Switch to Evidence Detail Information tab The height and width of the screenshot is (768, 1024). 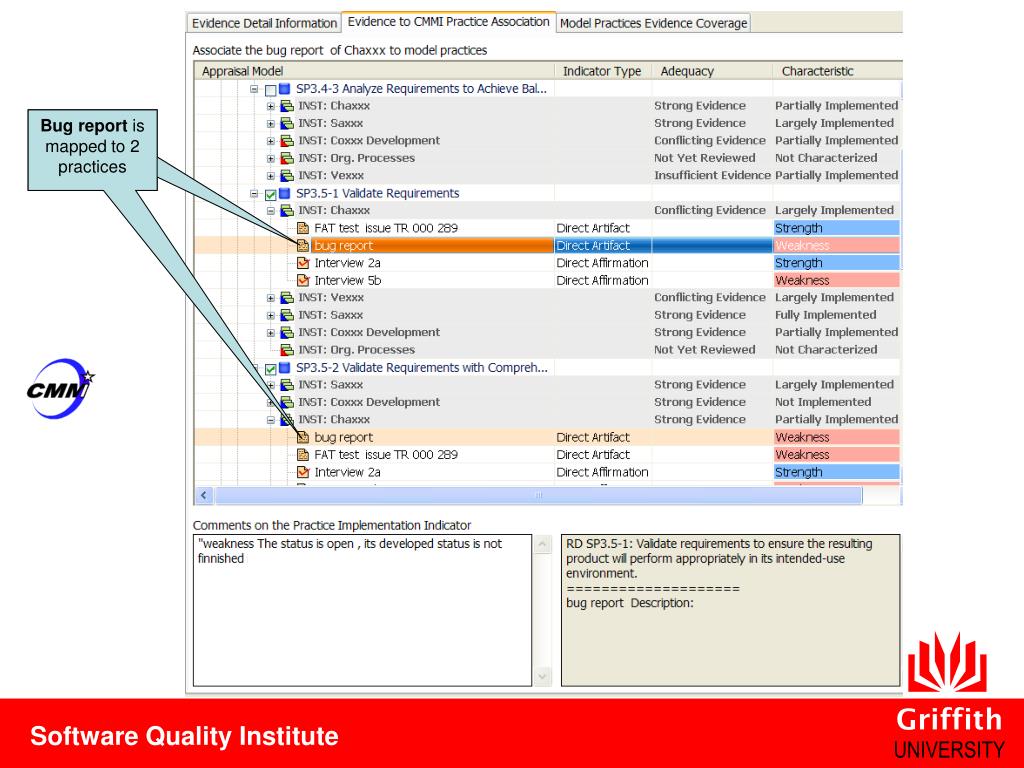[264, 23]
